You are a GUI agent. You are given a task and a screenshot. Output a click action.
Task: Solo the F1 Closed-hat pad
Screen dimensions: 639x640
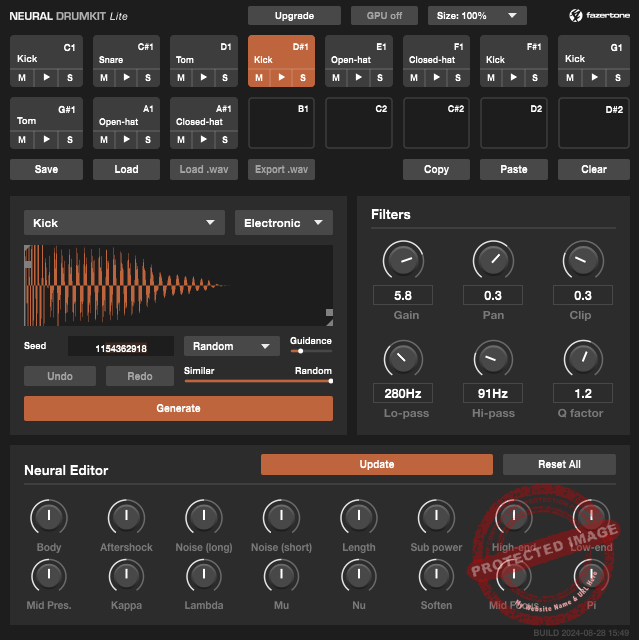click(x=458, y=78)
